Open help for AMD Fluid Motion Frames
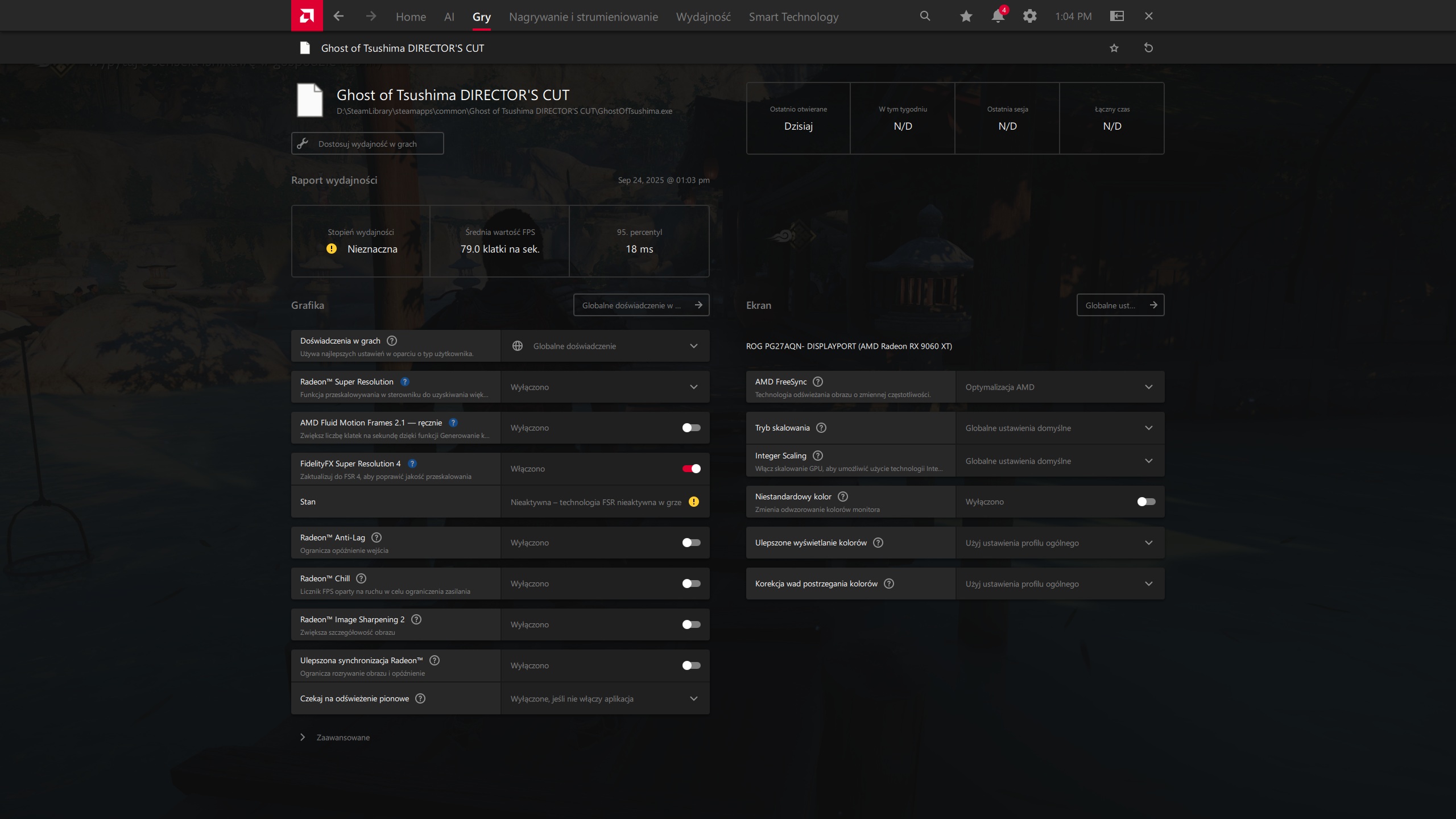The image size is (1456, 819). point(453,423)
